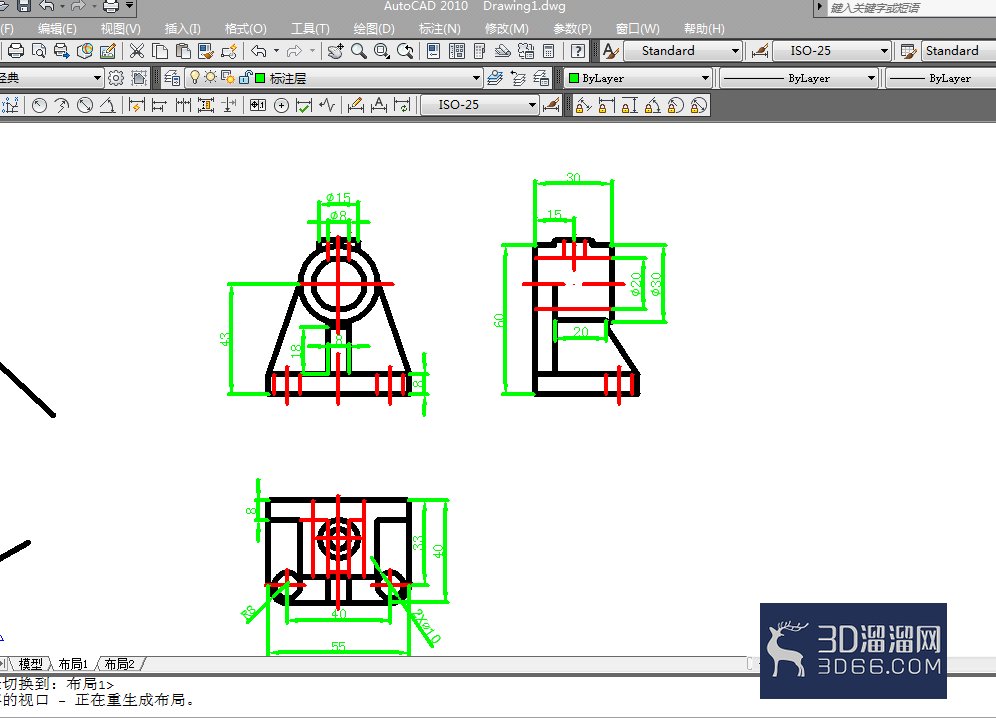Select the Match Properties brush icon
The width and height of the screenshot is (996, 718).
click(x=206, y=51)
